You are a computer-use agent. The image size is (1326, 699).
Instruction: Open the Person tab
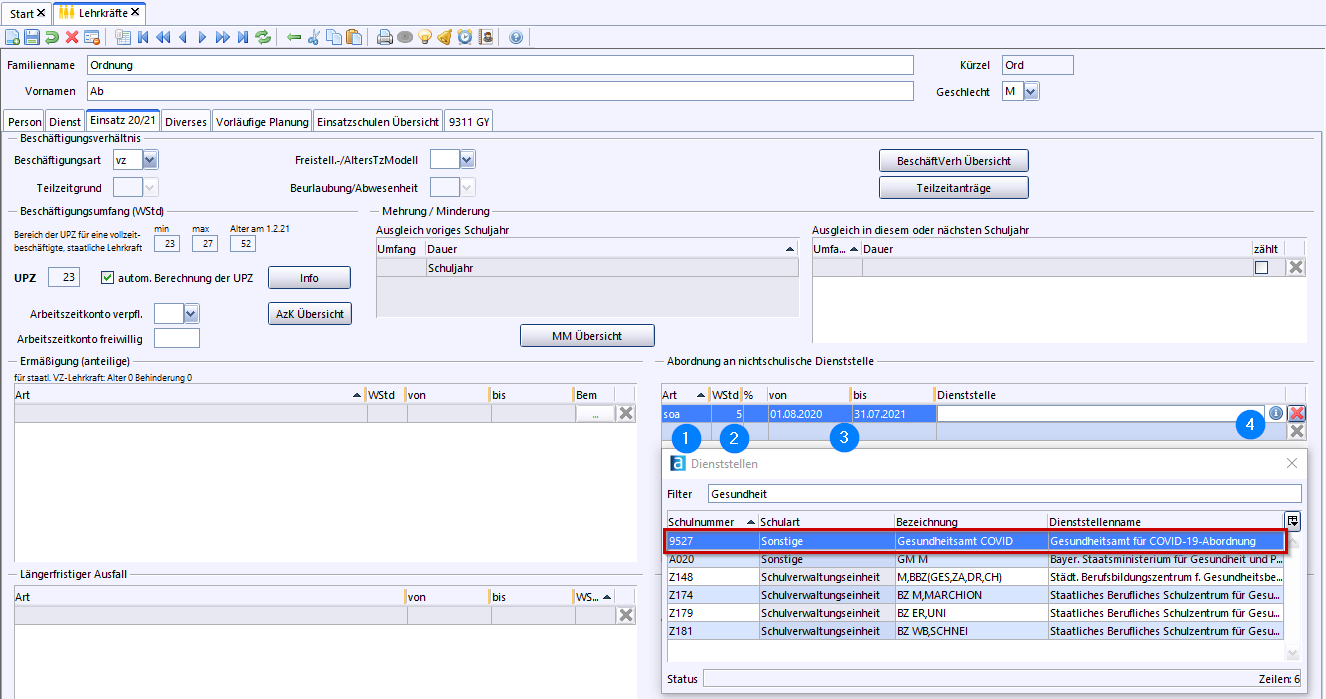25,122
